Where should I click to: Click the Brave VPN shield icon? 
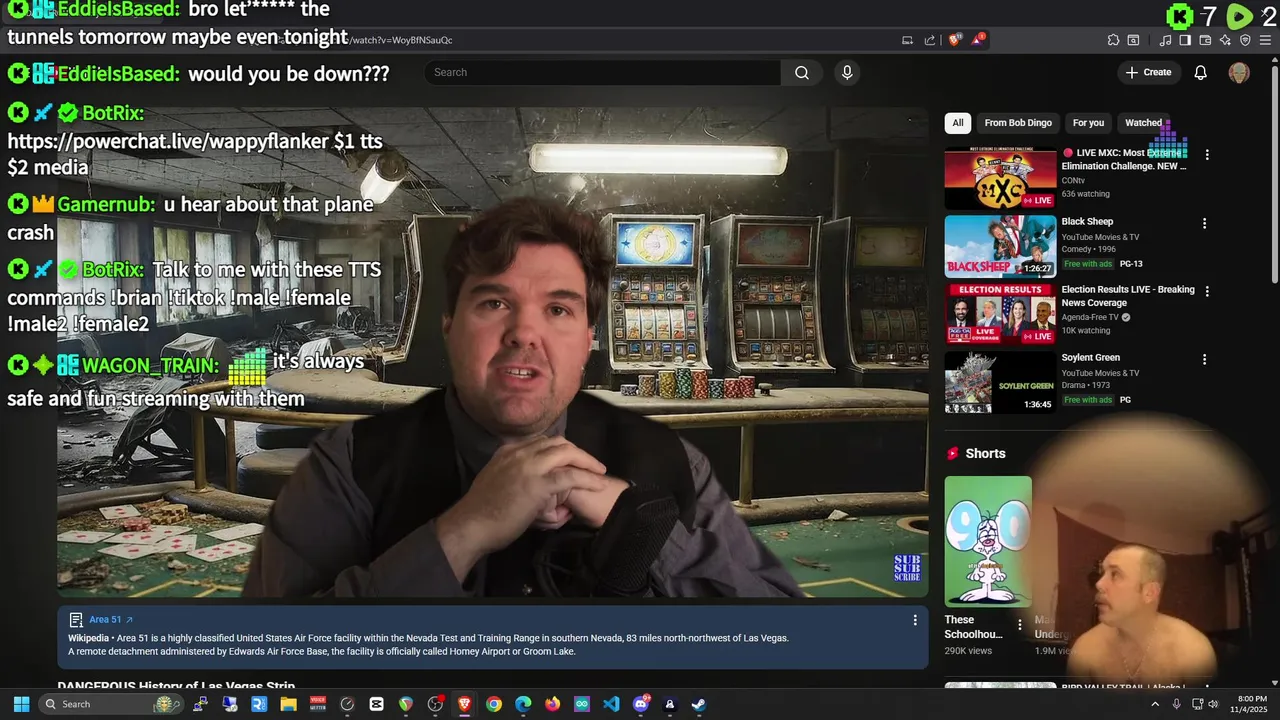pyautogui.click(x=1245, y=40)
